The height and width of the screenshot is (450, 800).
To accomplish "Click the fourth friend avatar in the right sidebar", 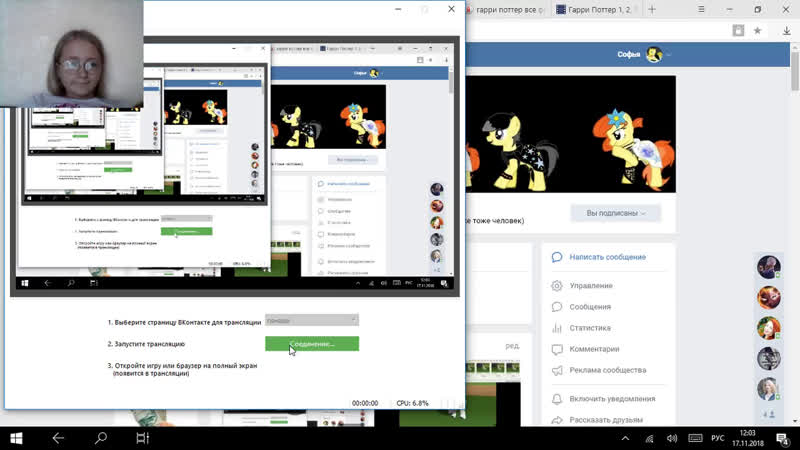I will (768, 359).
